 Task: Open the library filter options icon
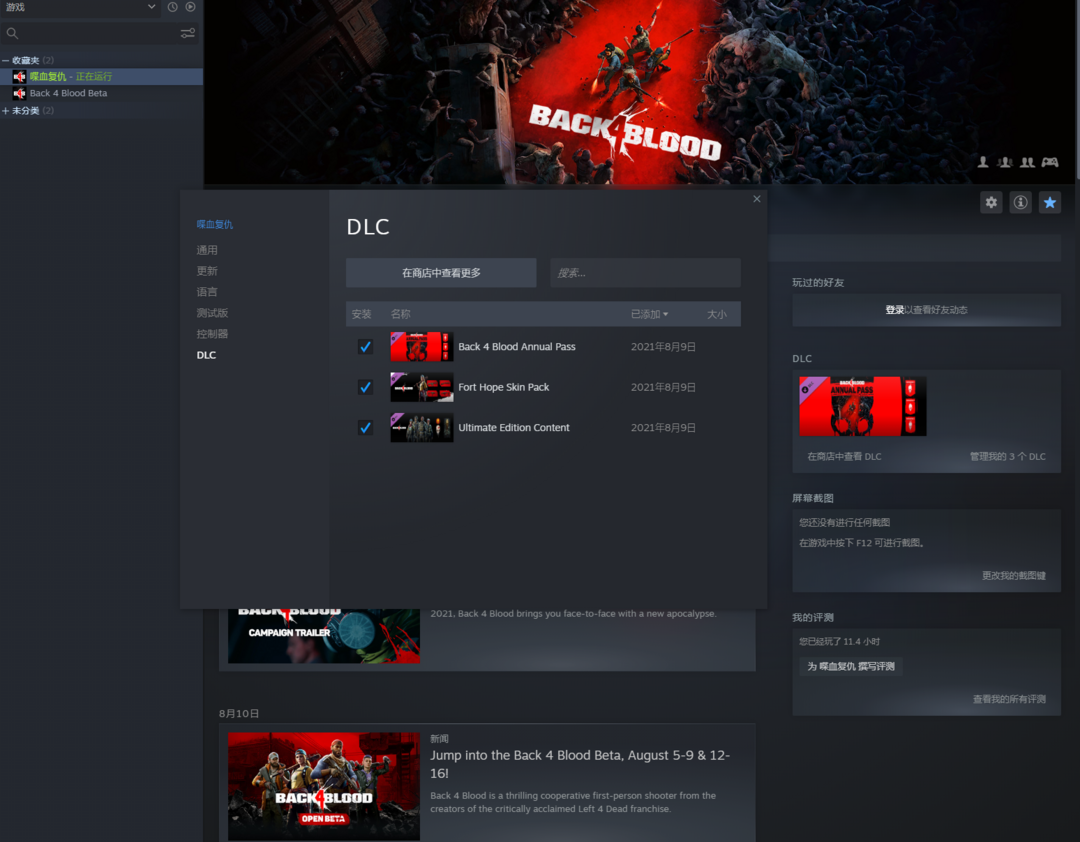[187, 33]
